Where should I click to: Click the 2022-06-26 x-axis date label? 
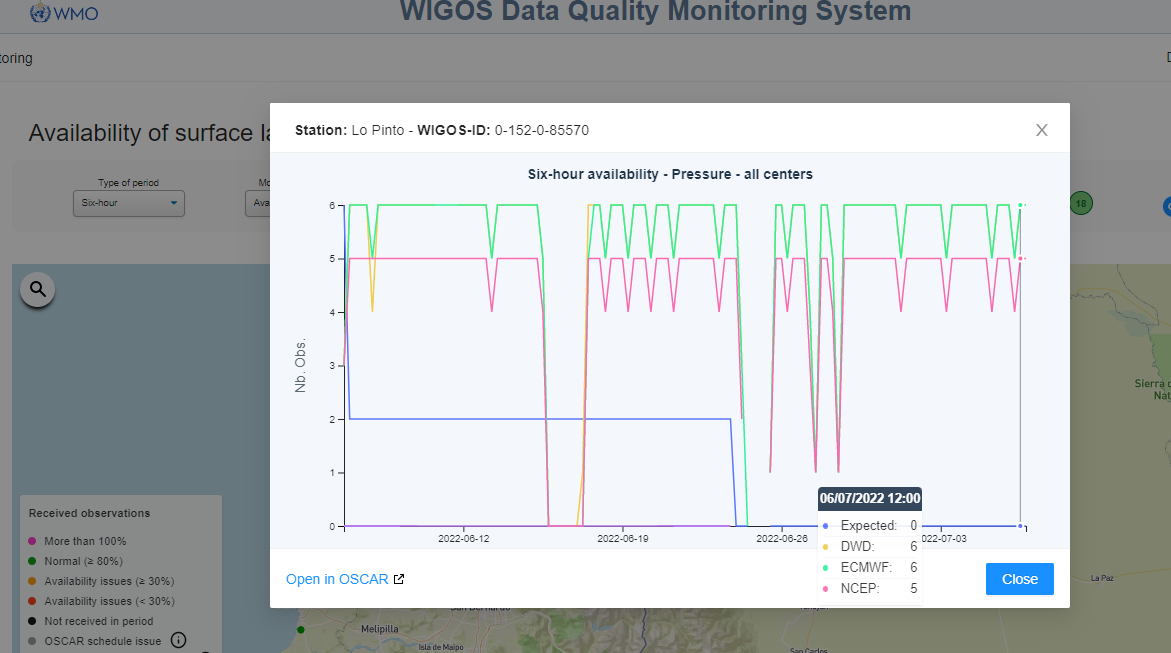click(782, 539)
